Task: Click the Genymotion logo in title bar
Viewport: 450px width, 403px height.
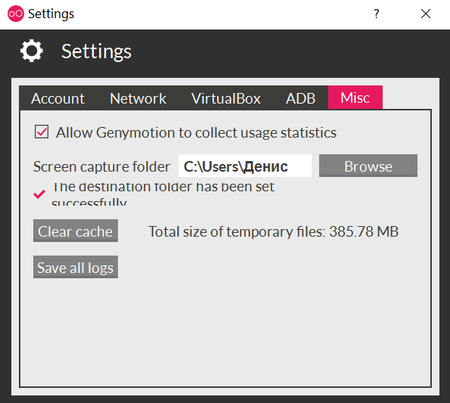Action: click(x=16, y=14)
